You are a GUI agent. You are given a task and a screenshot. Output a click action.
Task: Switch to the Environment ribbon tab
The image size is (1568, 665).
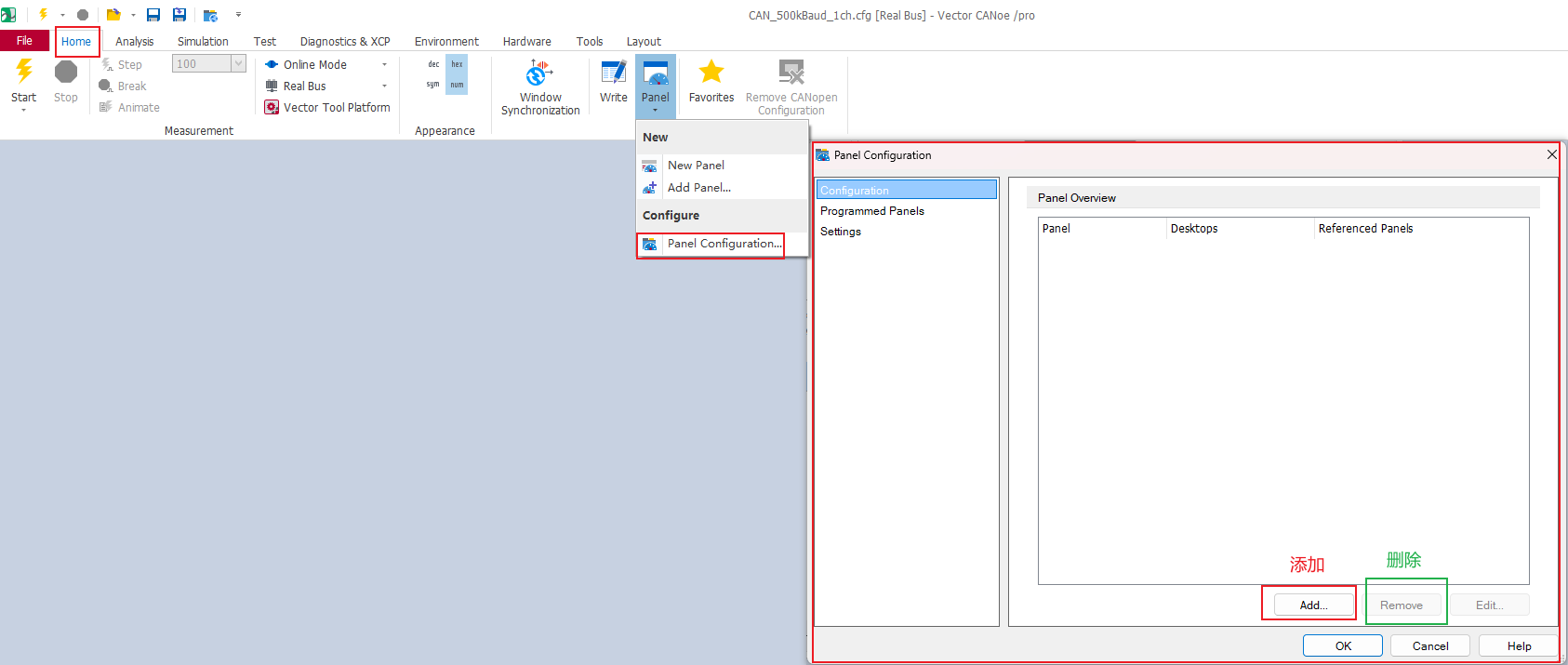click(446, 41)
